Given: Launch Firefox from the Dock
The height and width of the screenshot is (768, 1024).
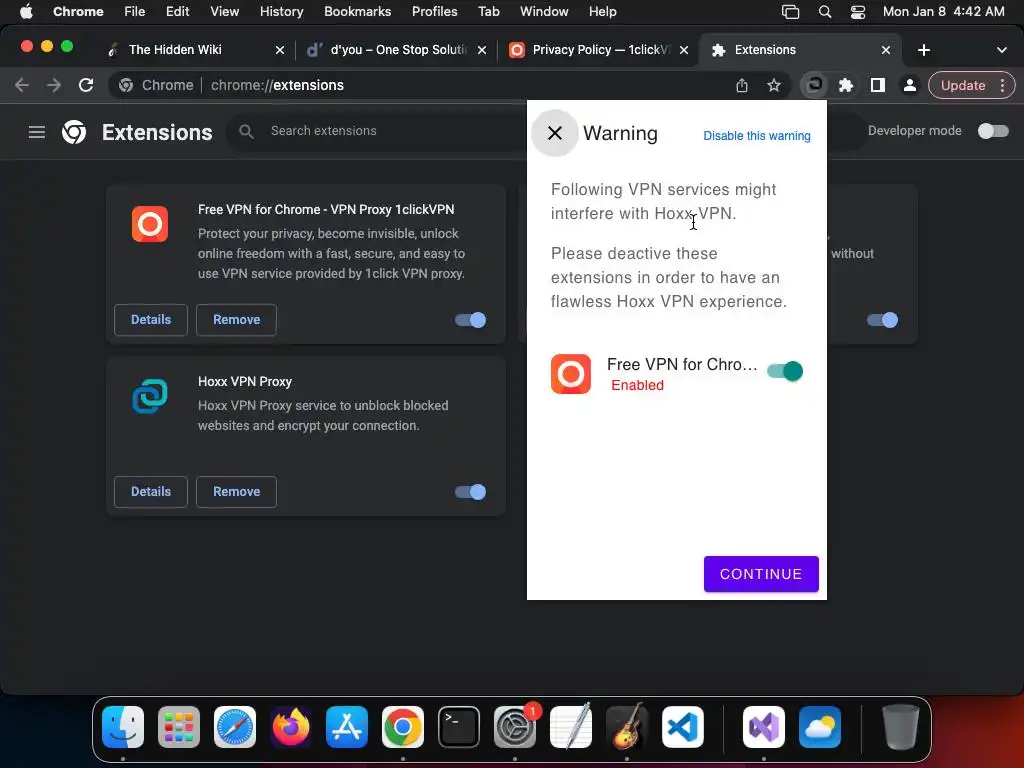Looking at the screenshot, I should [x=291, y=727].
